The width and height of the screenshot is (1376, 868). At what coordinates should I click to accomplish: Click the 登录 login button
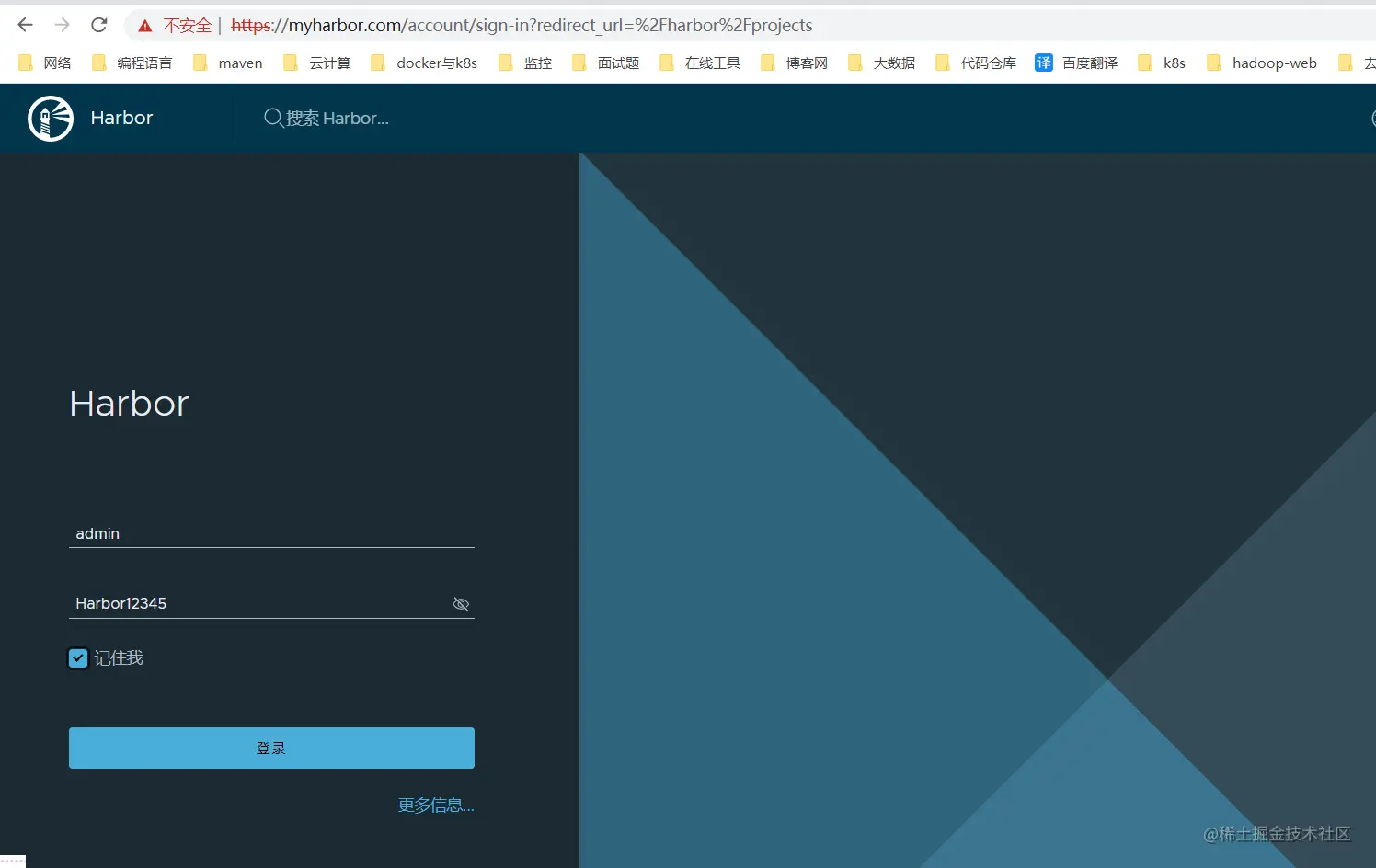(271, 748)
